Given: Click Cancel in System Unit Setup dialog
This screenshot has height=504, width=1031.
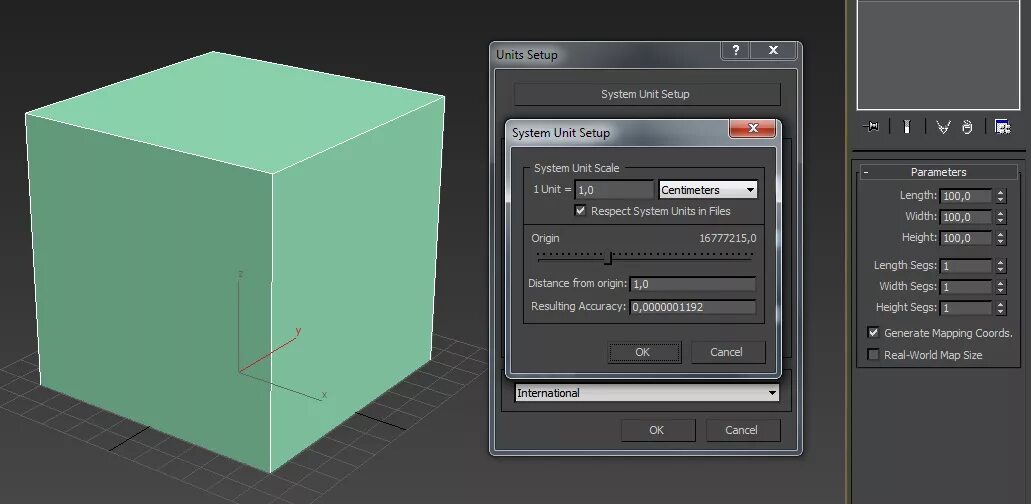Looking at the screenshot, I should click(728, 352).
